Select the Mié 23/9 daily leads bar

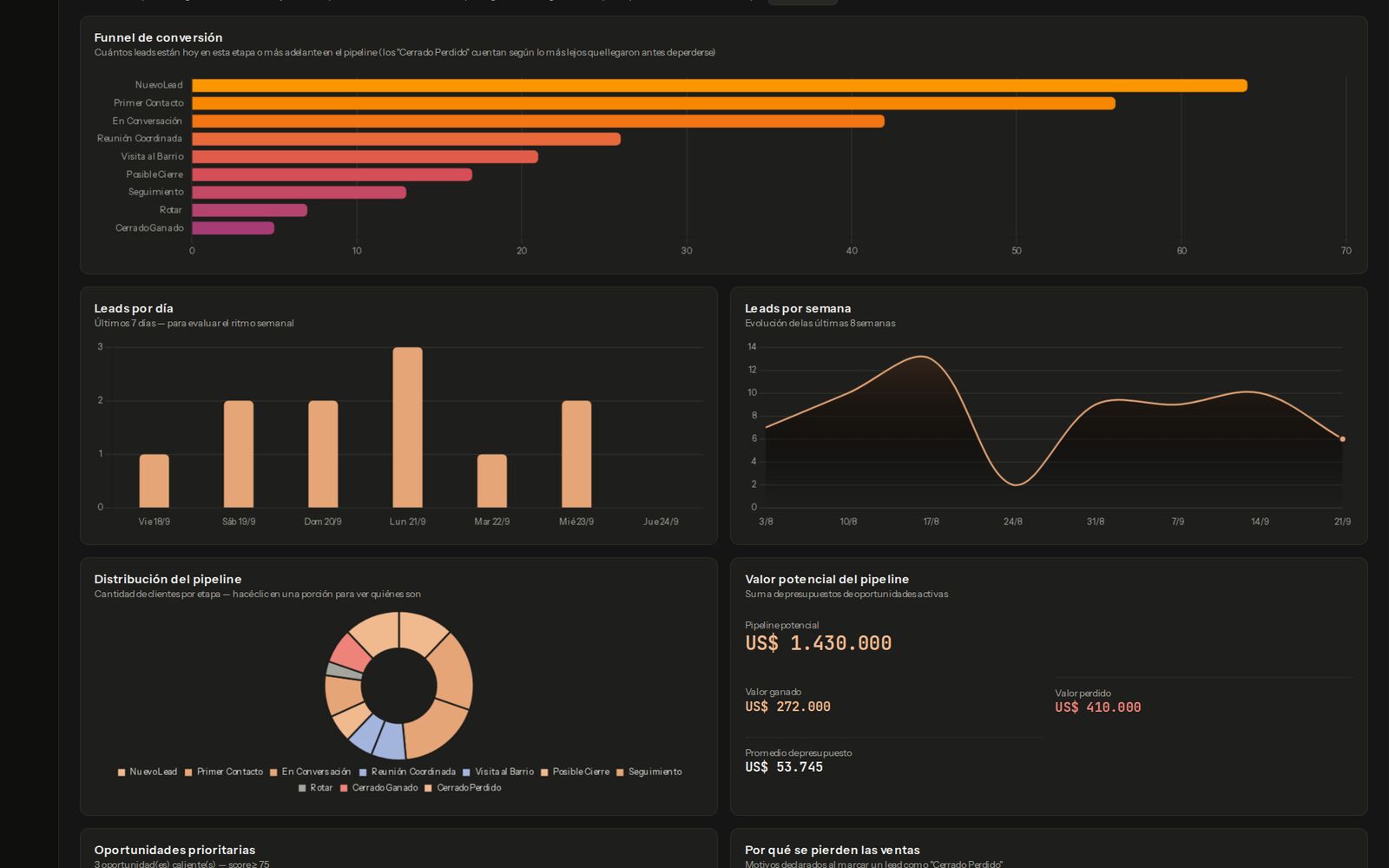[576, 454]
